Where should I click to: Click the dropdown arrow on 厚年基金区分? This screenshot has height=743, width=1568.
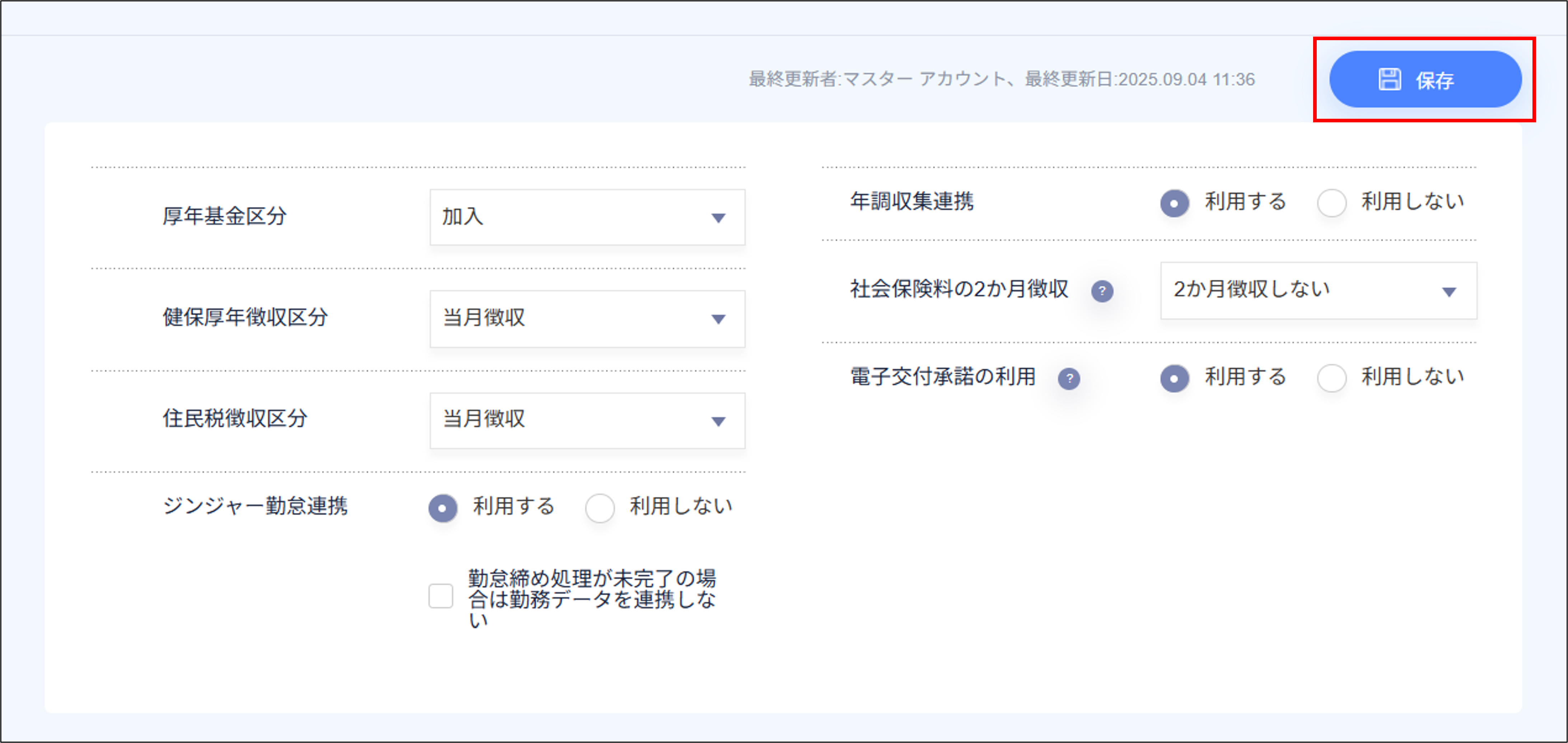720,217
